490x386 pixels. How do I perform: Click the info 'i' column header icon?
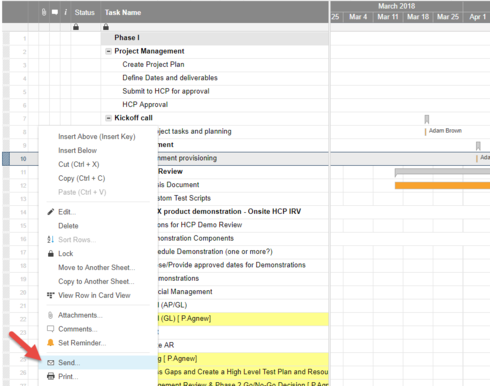pyautogui.click(x=65, y=12)
